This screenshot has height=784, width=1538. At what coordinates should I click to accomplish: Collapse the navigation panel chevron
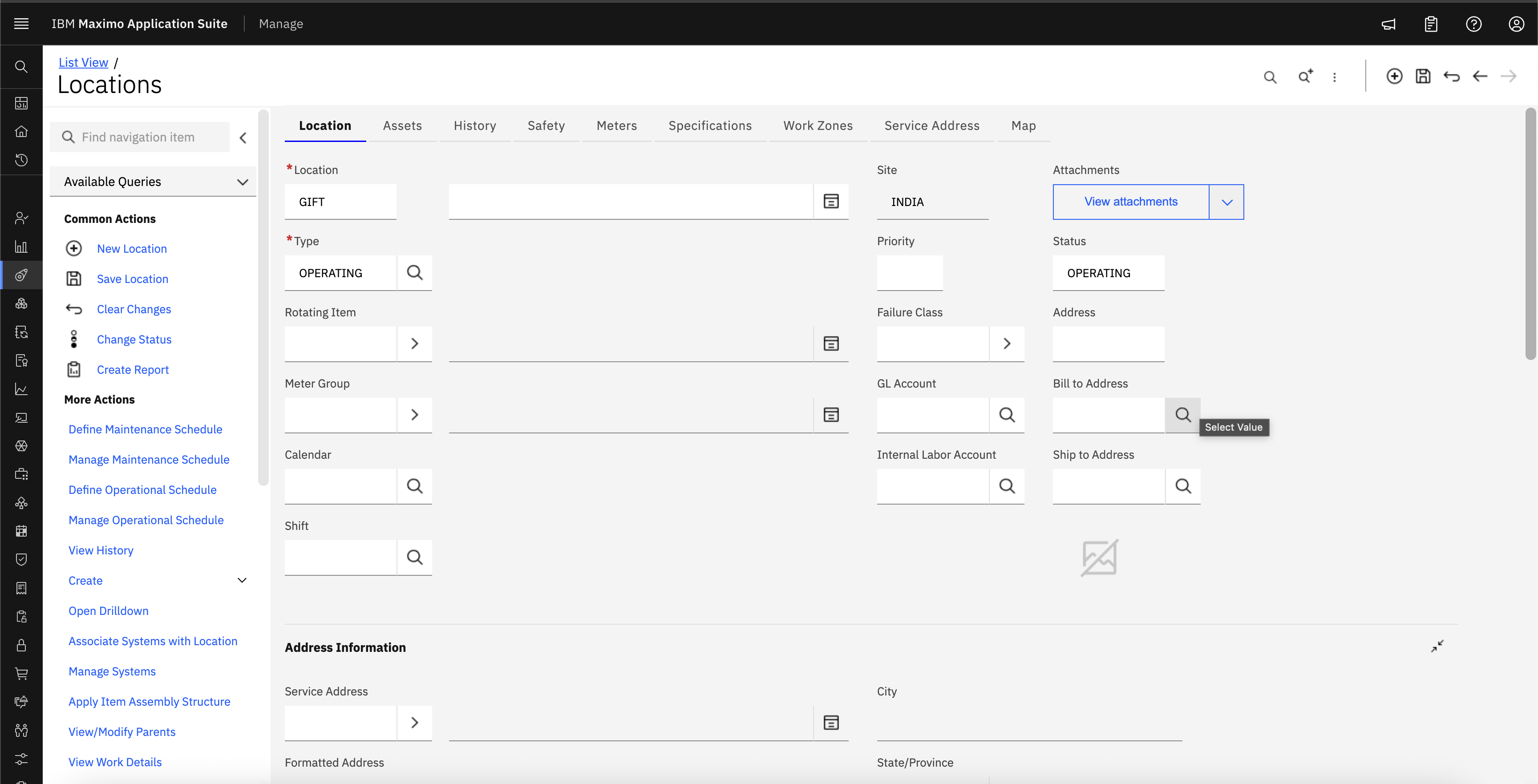pos(243,137)
